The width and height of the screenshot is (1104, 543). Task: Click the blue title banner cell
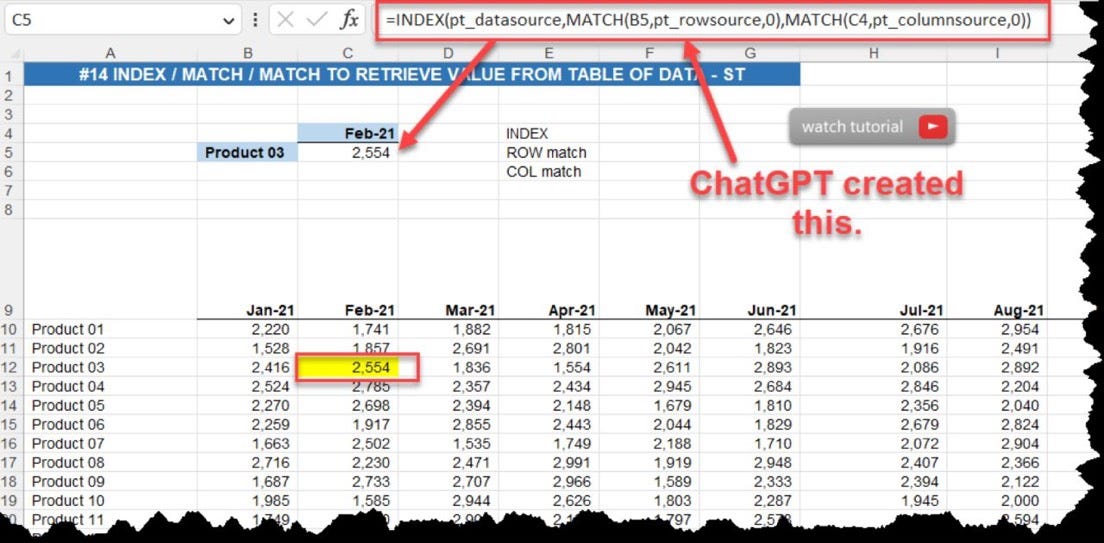[412, 75]
